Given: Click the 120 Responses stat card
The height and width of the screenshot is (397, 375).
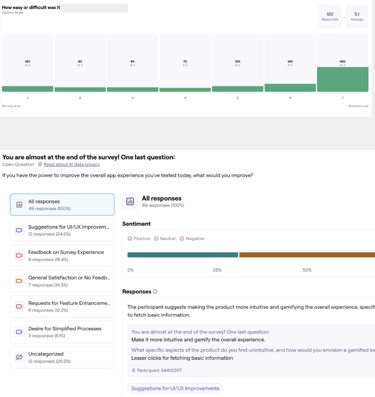Looking at the screenshot, I should coord(330,16).
